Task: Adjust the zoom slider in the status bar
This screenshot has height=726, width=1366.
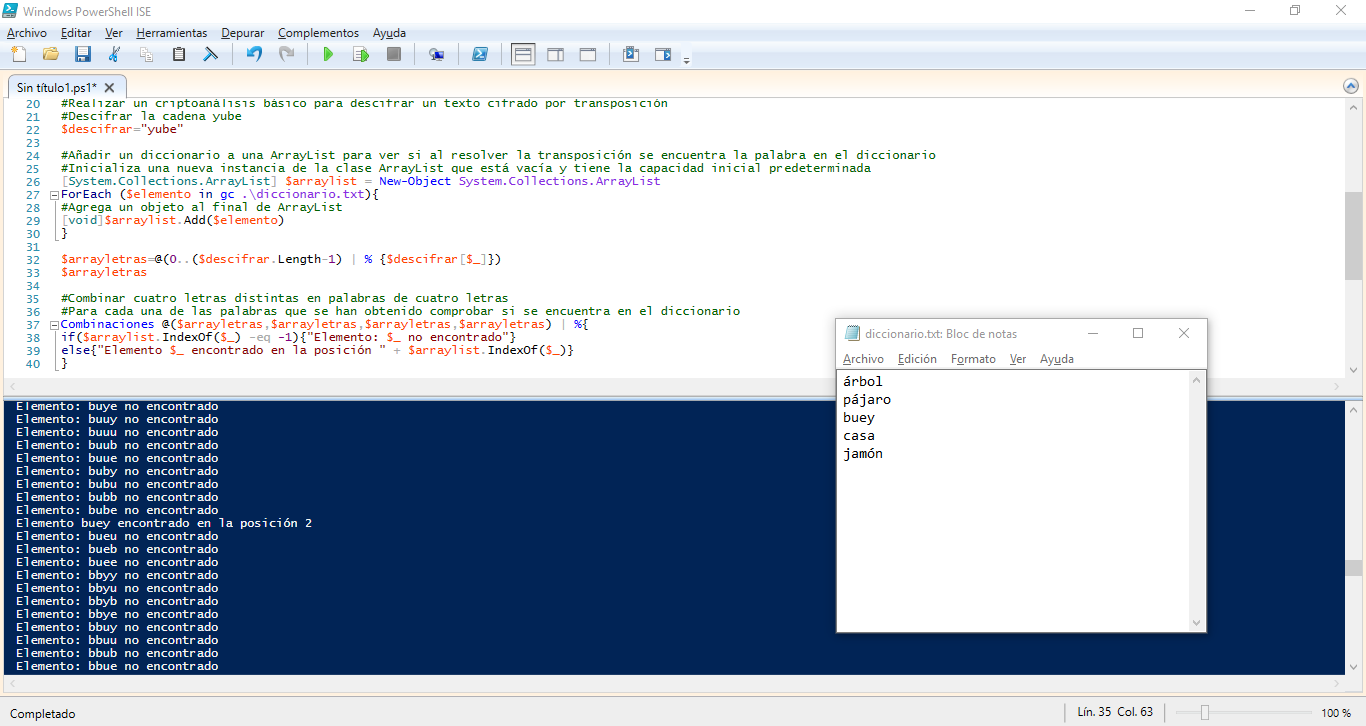Action: [1205, 713]
